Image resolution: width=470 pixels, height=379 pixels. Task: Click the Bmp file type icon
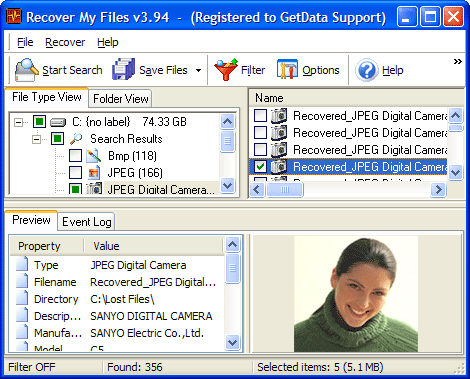[x=94, y=156]
